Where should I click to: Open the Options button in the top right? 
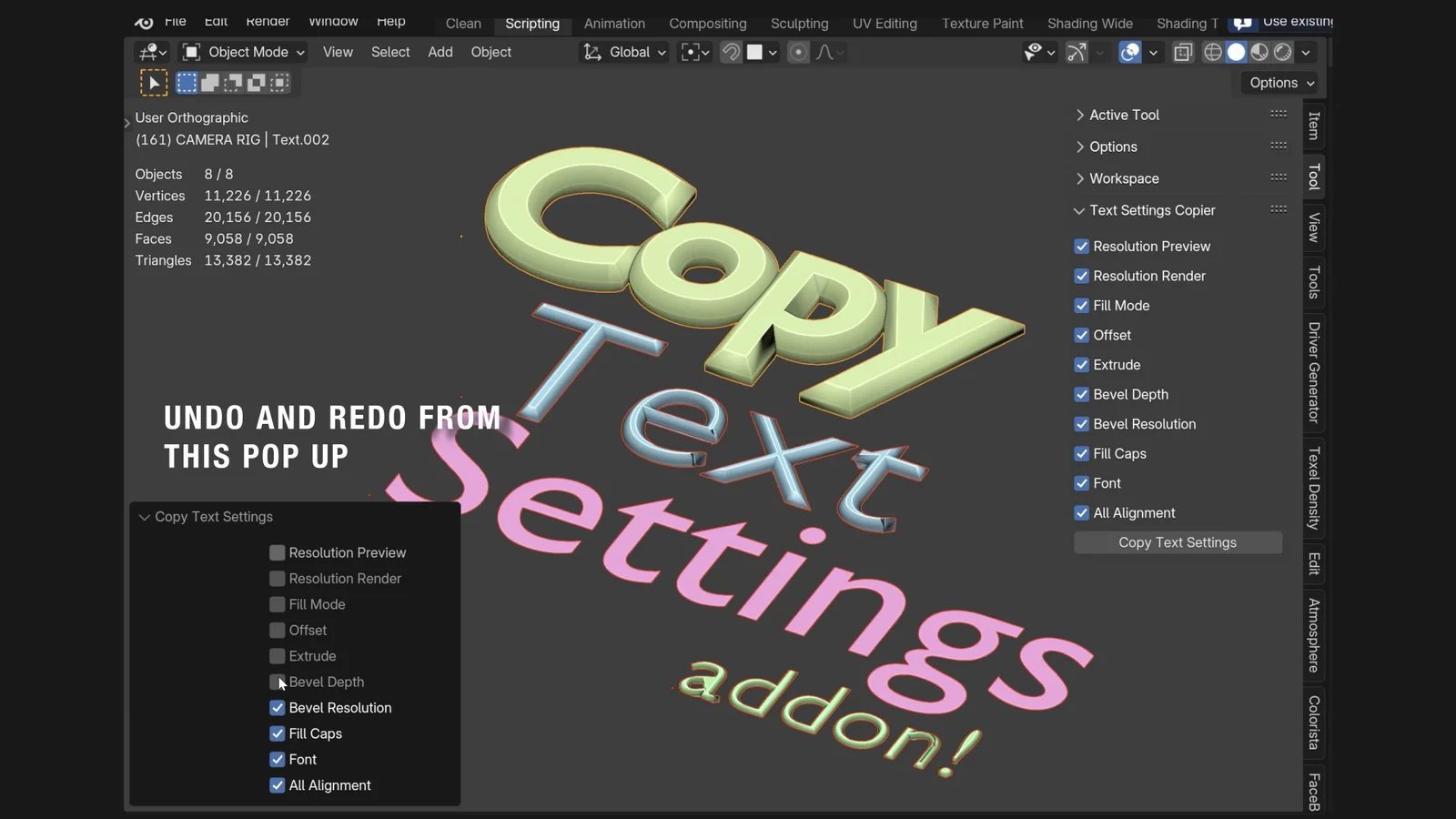pyautogui.click(x=1279, y=83)
